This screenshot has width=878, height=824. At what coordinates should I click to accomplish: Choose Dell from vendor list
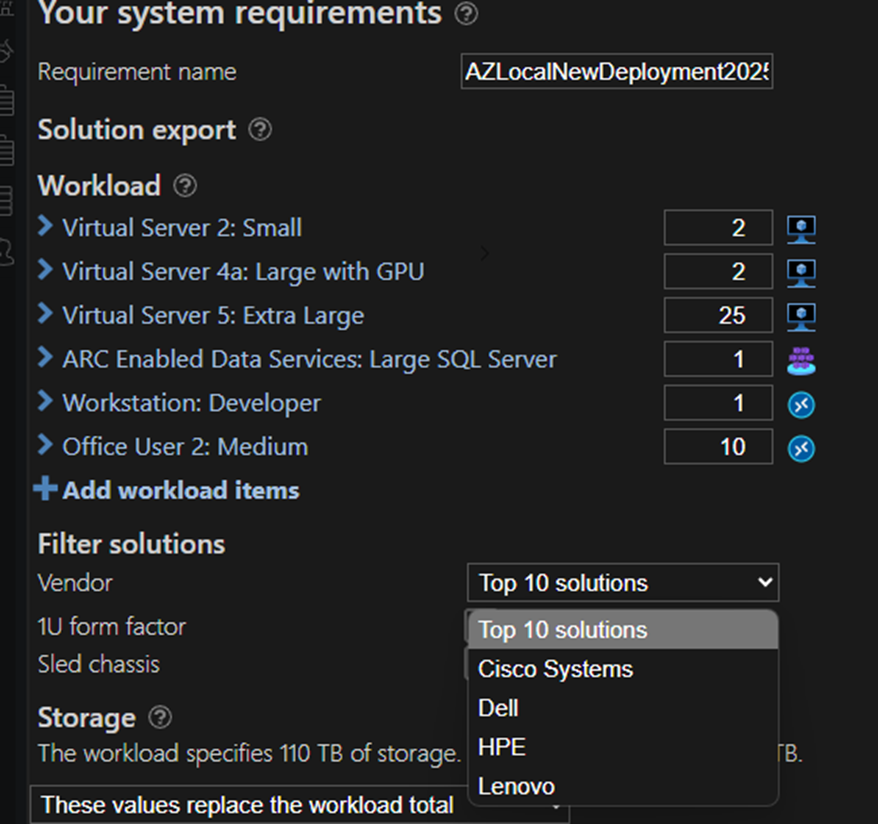623,708
